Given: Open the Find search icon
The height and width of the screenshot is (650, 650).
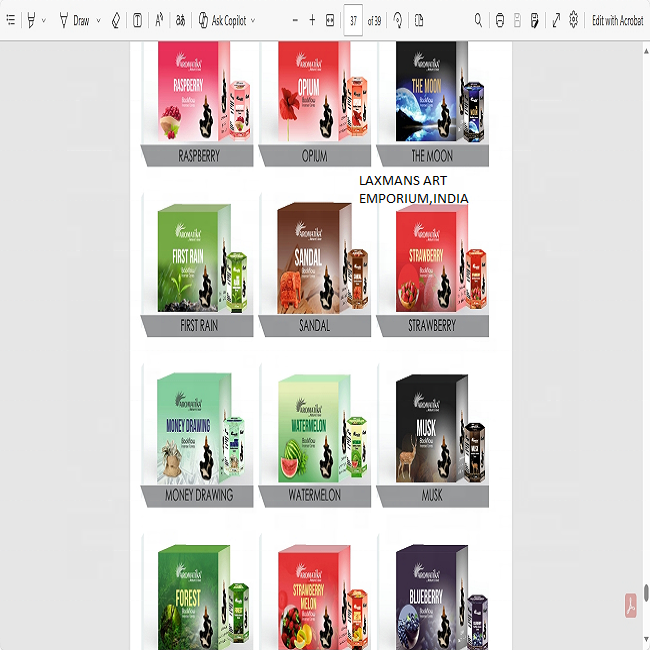Looking at the screenshot, I should 478,20.
